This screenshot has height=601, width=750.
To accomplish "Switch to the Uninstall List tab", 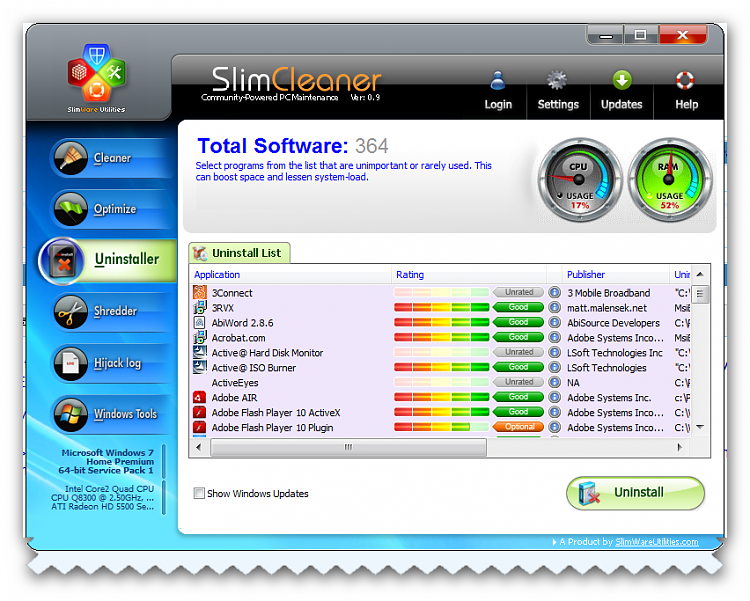I will click(x=240, y=253).
